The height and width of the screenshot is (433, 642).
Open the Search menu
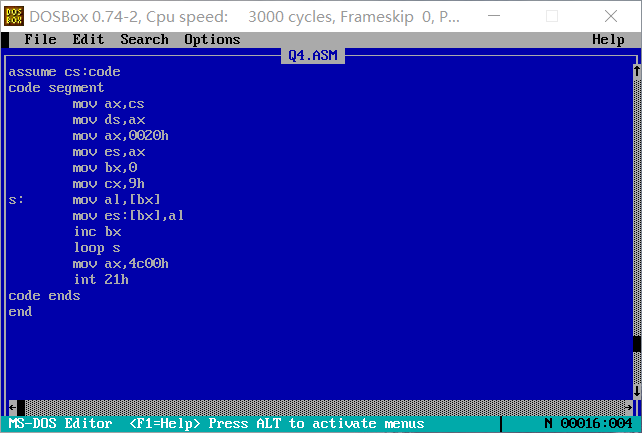144,40
